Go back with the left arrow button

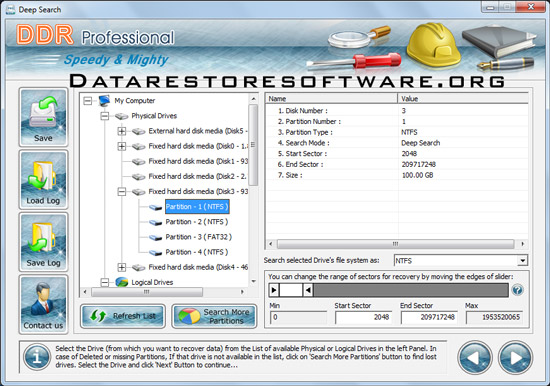click(x=475, y=358)
